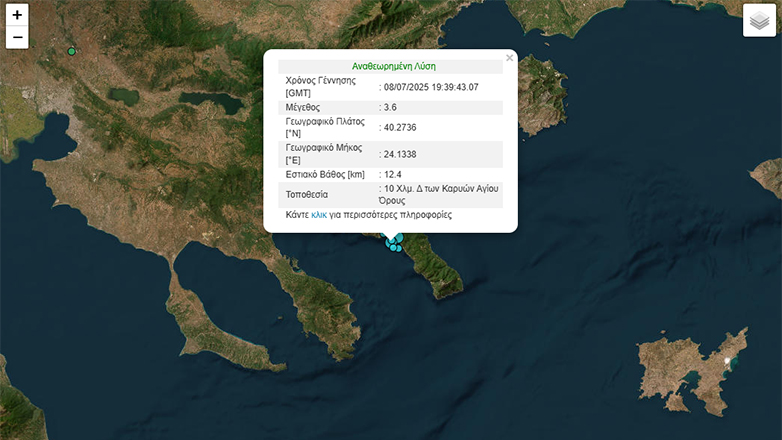Click the cyan earthquake marker cluster near Athos
The image size is (782, 440).
395,242
